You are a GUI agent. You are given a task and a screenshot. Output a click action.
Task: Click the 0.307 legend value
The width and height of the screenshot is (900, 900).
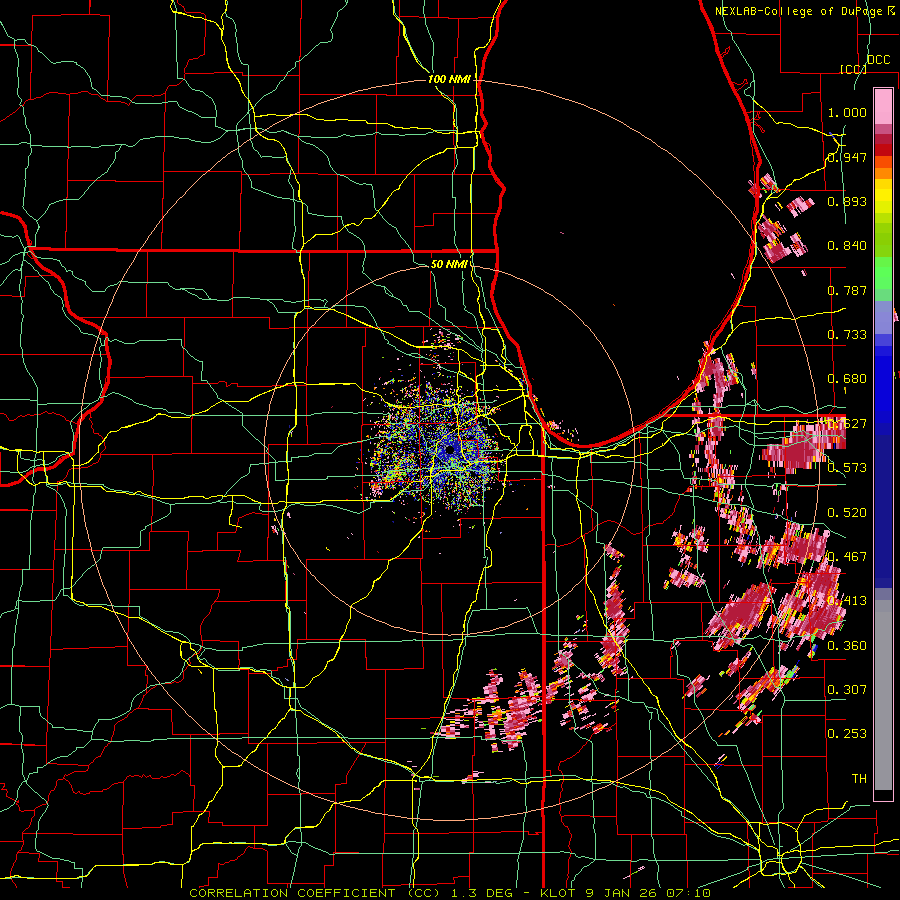click(847, 690)
